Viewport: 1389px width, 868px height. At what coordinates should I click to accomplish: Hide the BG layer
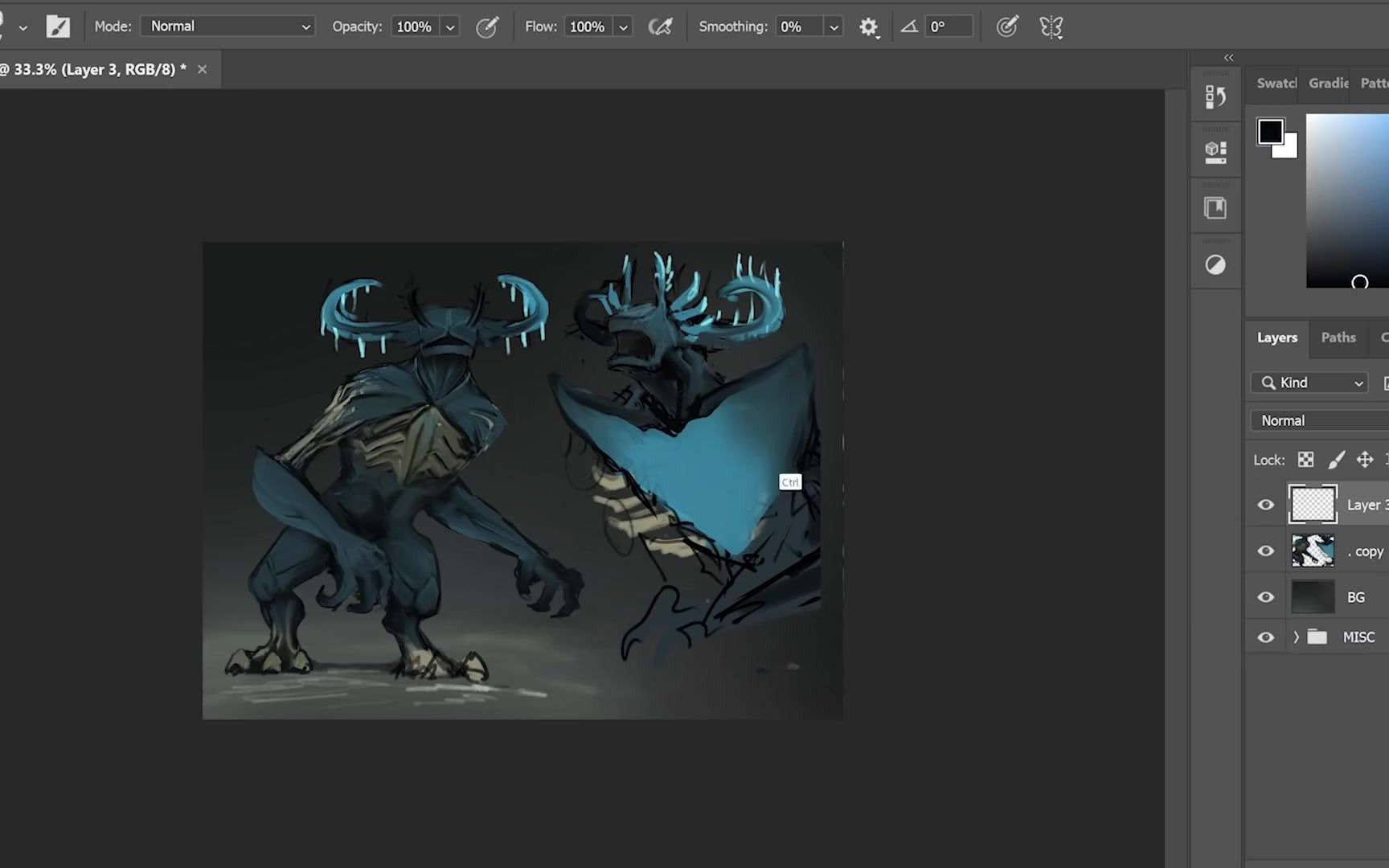[1265, 597]
